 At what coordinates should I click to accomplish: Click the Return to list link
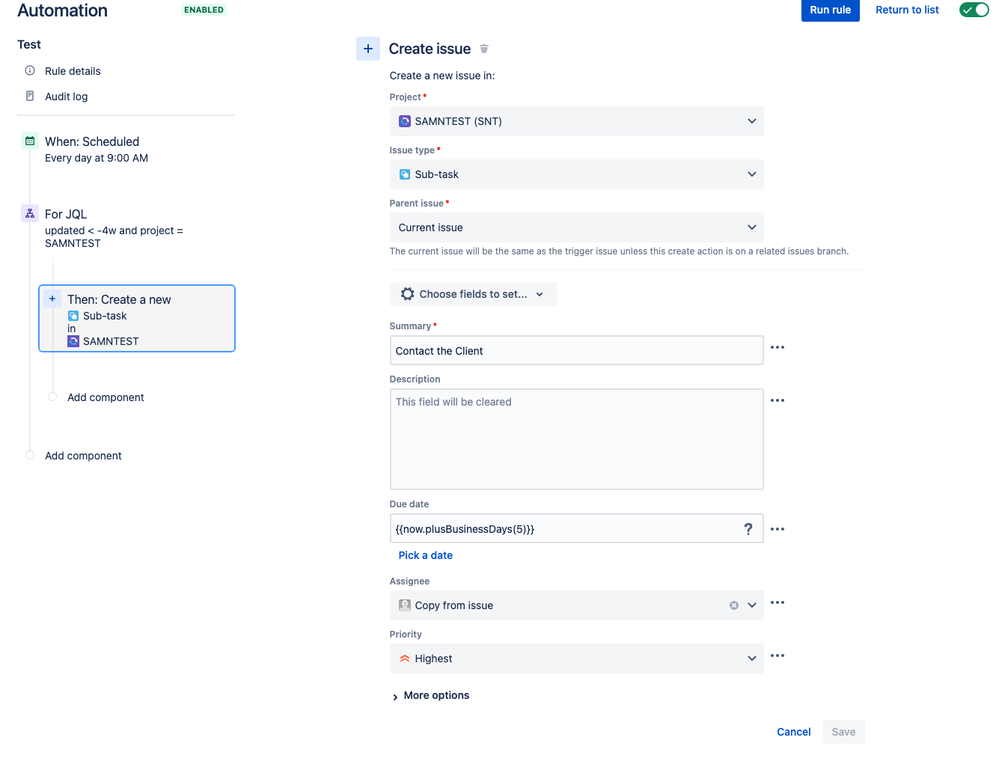coord(907,10)
